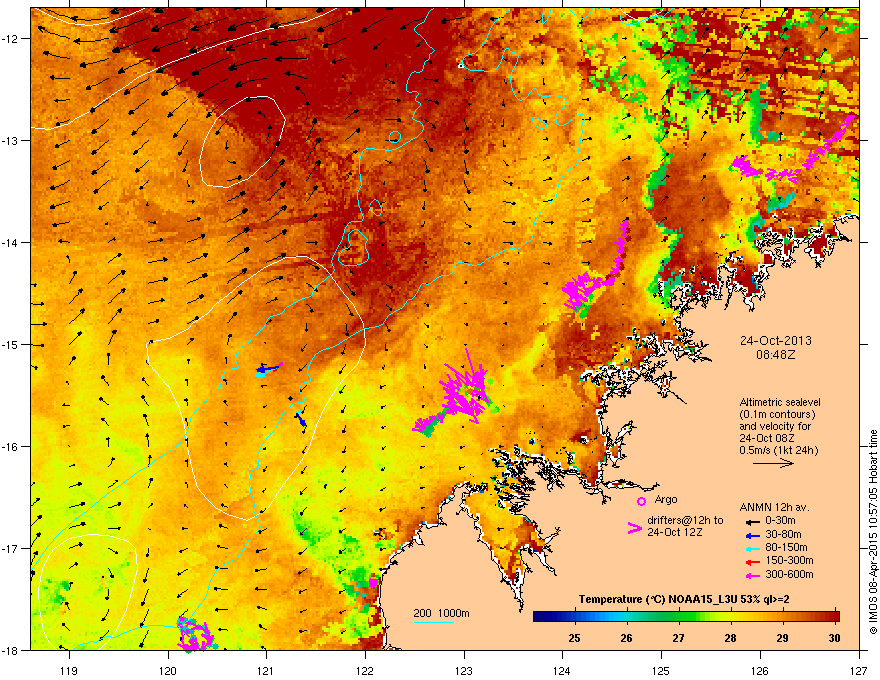Click the Temperature NOAA15_L3U colorbar title

tap(684, 599)
